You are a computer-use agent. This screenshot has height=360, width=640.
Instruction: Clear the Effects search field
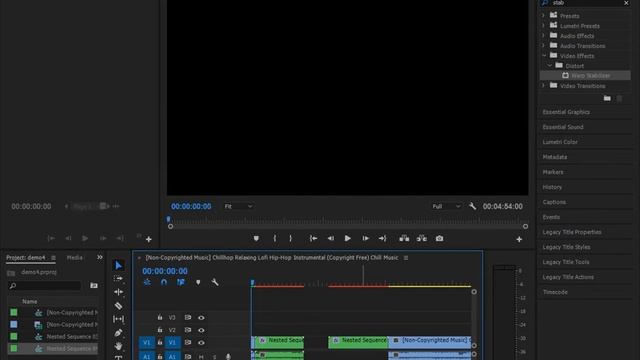tap(626, 3)
